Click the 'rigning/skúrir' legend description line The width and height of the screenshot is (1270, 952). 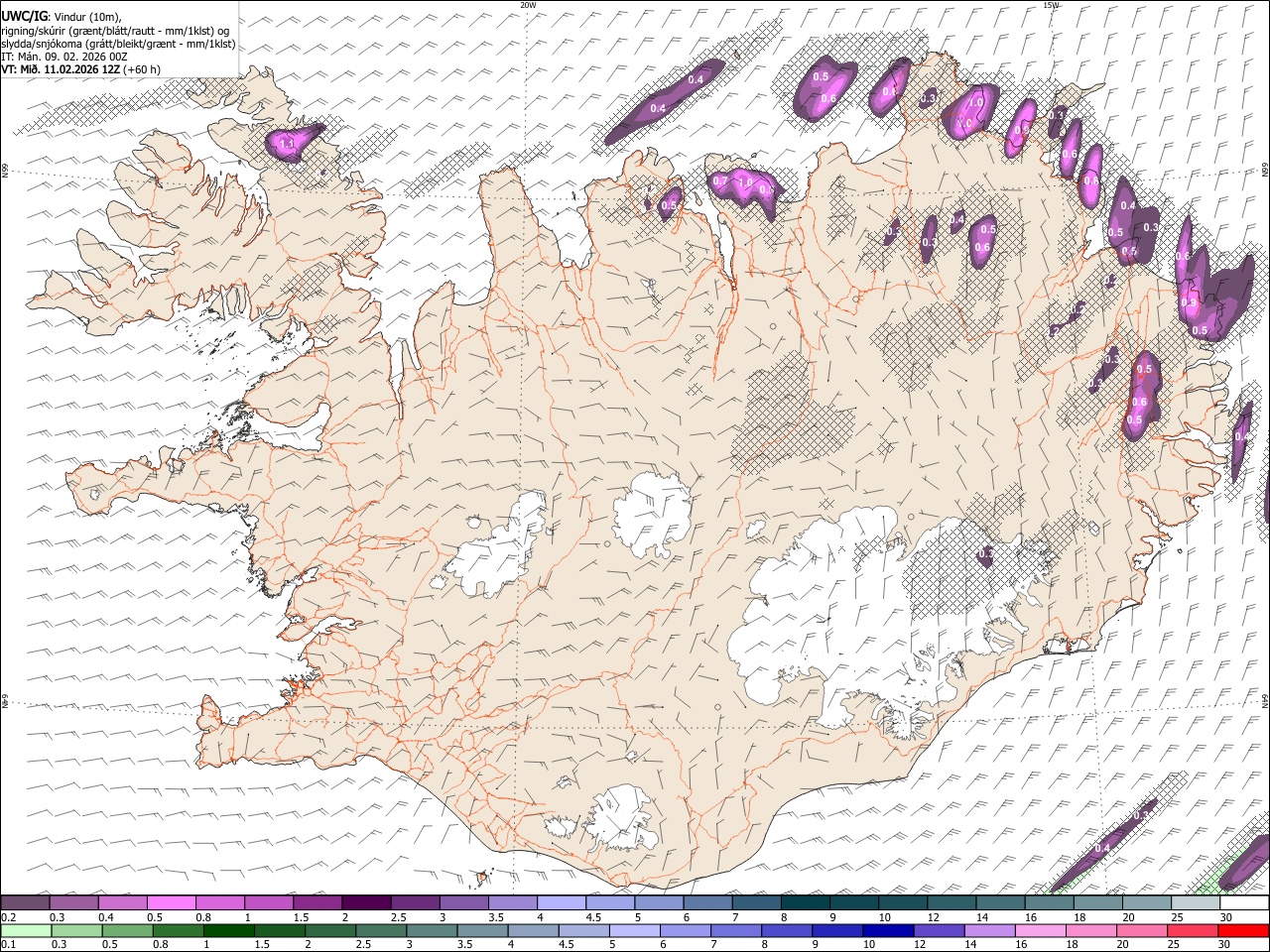click(115, 31)
